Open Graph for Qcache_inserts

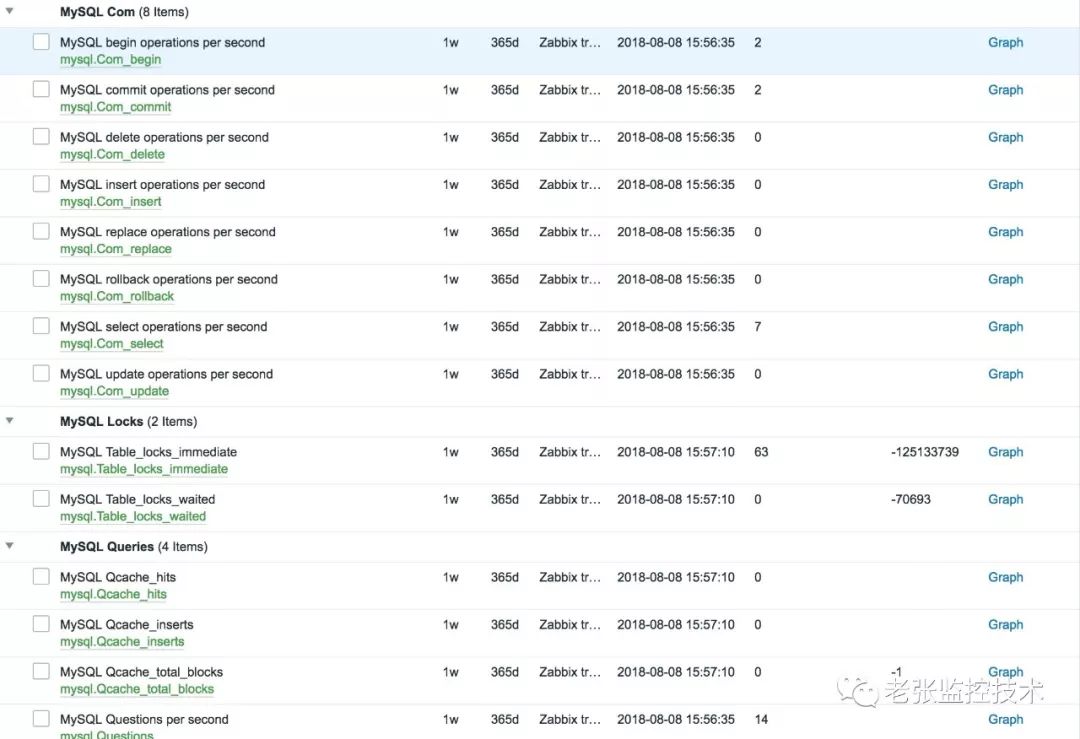click(1005, 625)
